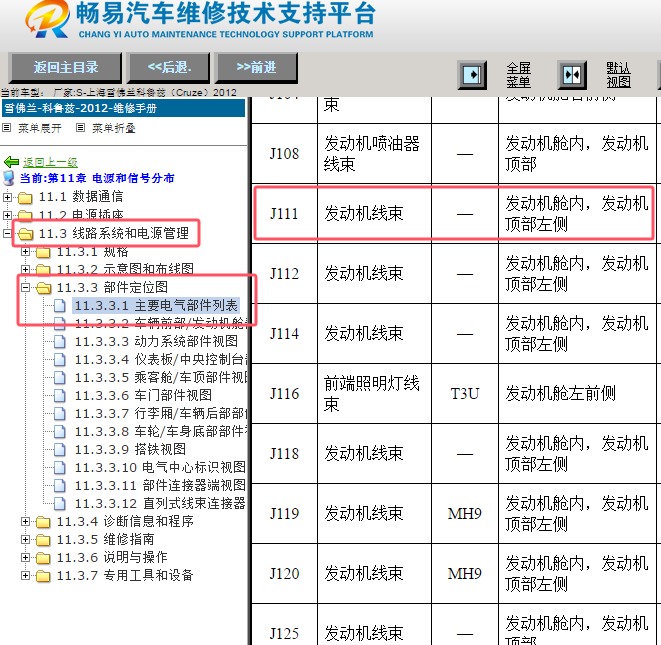Viewport: 661px width, 645px height.
Task: Select 11.3.3 部件定位图 folder
Action: 112,288
